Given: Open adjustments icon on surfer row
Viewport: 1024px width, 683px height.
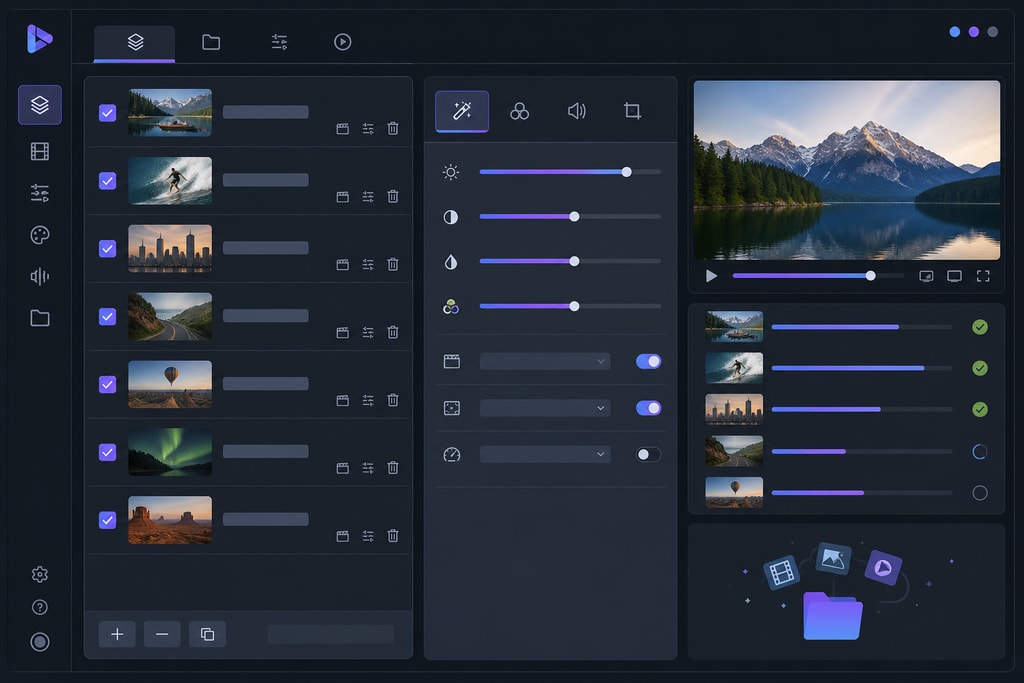Looking at the screenshot, I should [x=368, y=197].
